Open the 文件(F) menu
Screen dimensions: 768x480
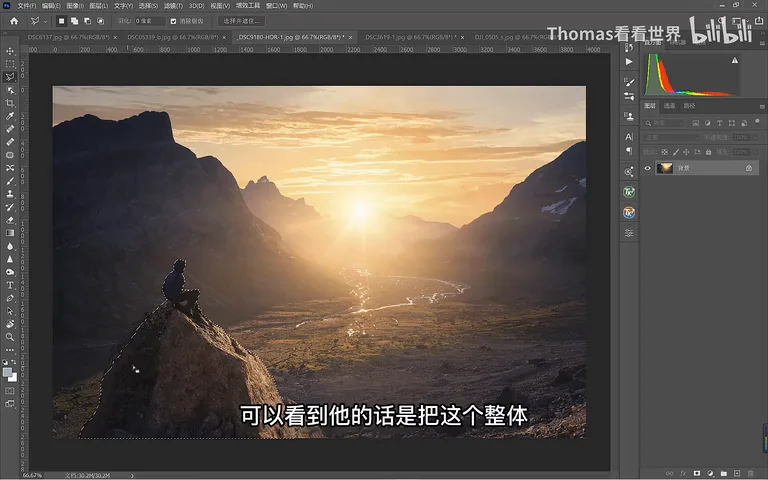(x=26, y=6)
